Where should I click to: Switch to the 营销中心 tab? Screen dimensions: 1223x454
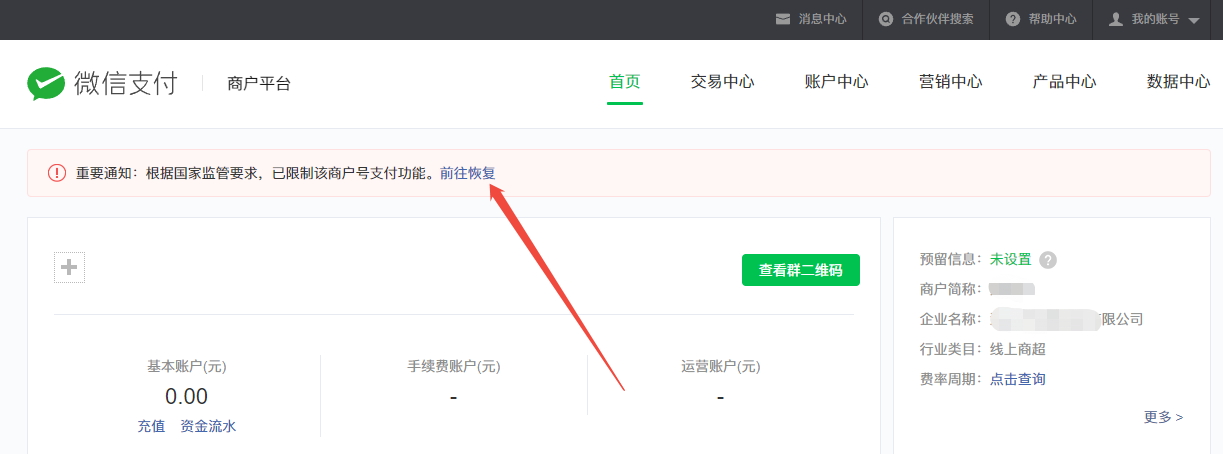click(x=951, y=82)
